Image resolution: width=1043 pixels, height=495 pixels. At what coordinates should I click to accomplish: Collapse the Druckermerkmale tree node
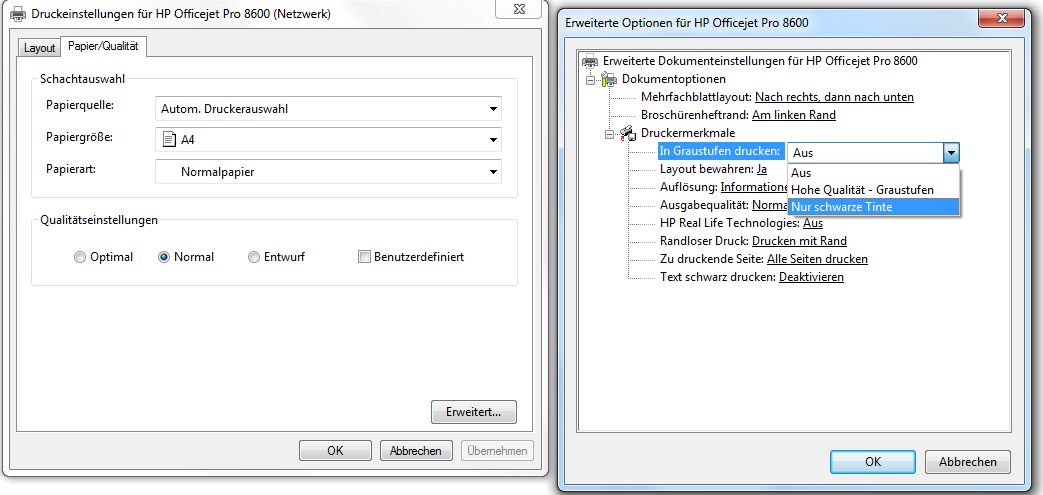609,133
